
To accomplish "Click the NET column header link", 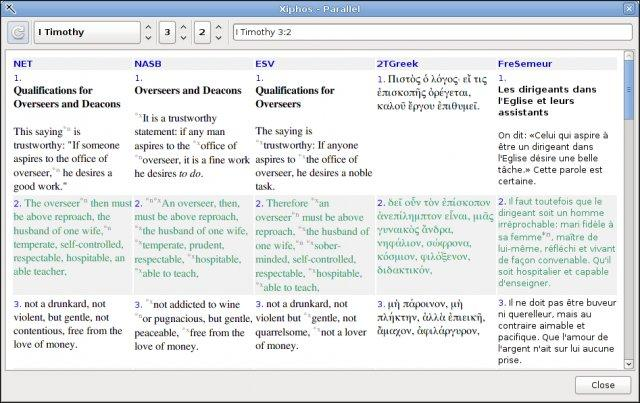I will [x=22, y=63].
